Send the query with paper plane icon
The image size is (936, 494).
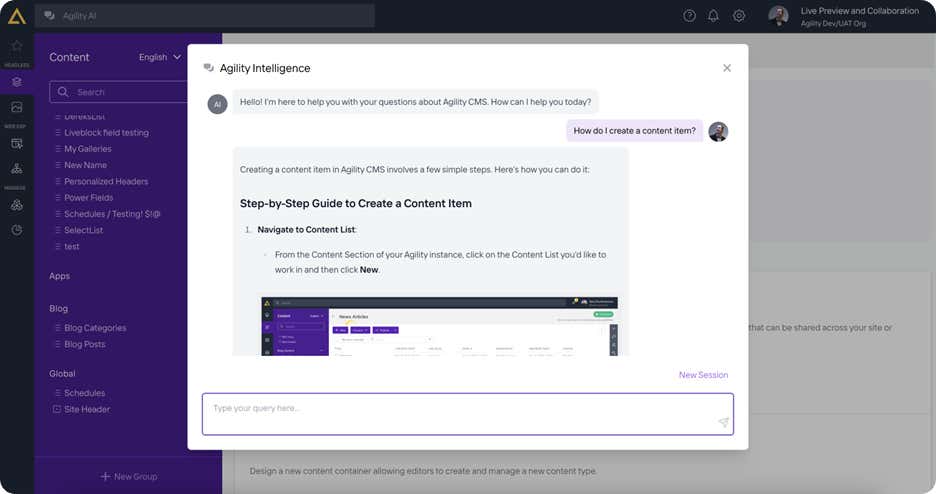[x=723, y=422]
